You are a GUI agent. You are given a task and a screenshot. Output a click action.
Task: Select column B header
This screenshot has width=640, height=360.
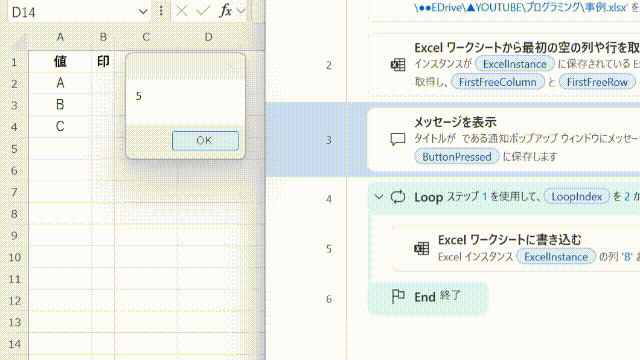coord(103,38)
